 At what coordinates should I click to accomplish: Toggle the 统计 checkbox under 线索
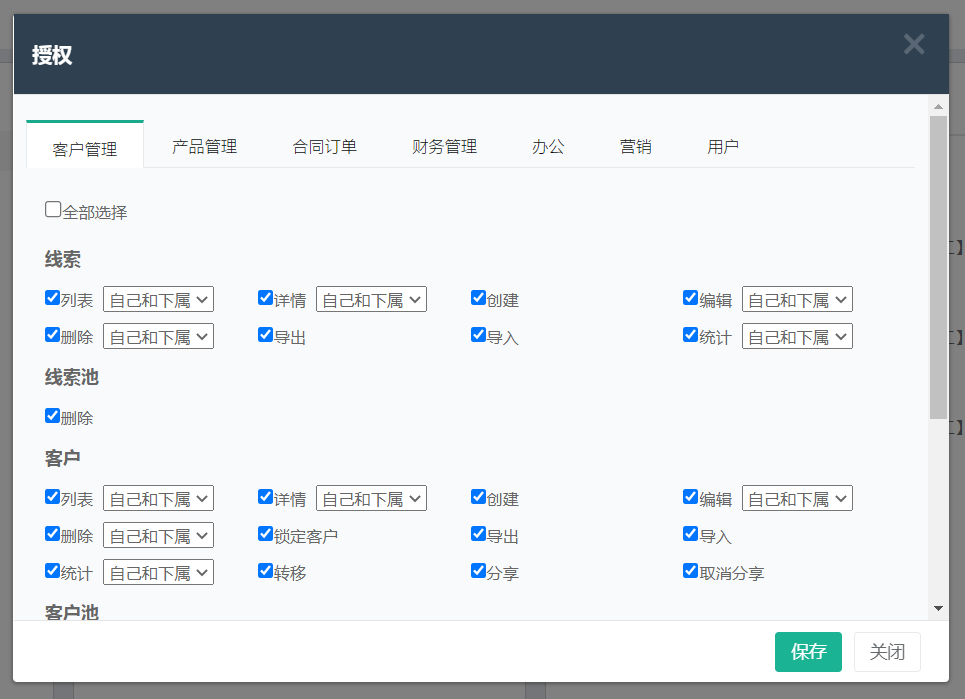tap(691, 335)
